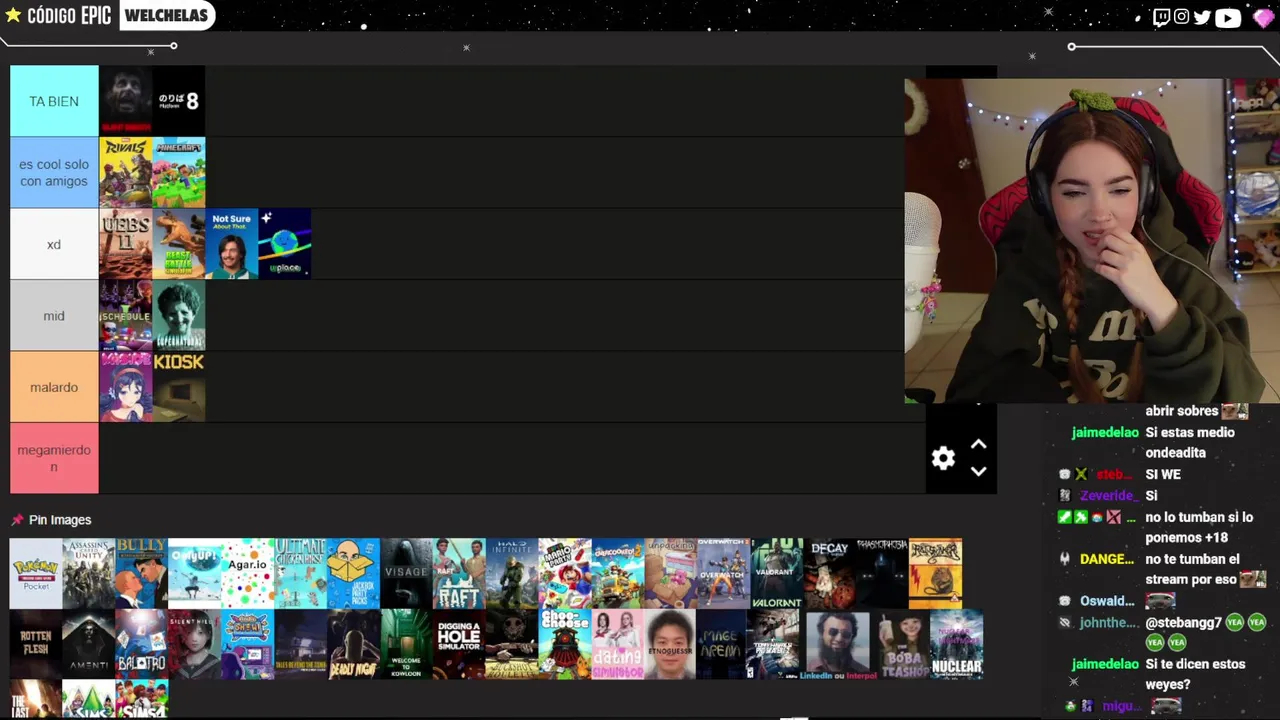Select the TA BIEN tier label
The width and height of the screenshot is (1280, 720).
(x=54, y=101)
